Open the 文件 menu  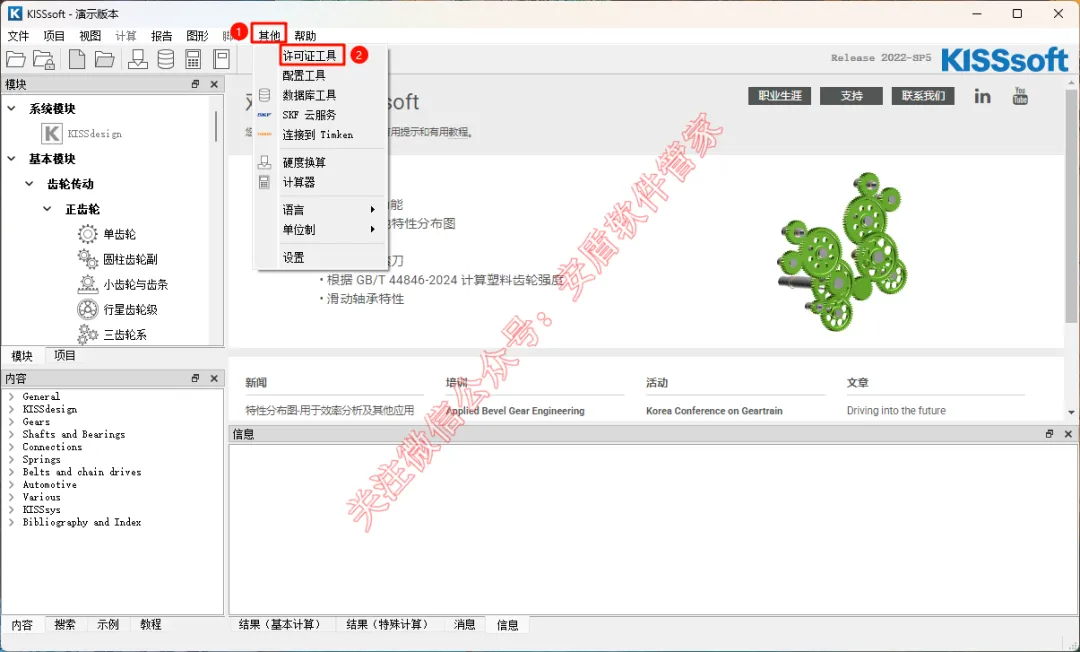coord(18,36)
